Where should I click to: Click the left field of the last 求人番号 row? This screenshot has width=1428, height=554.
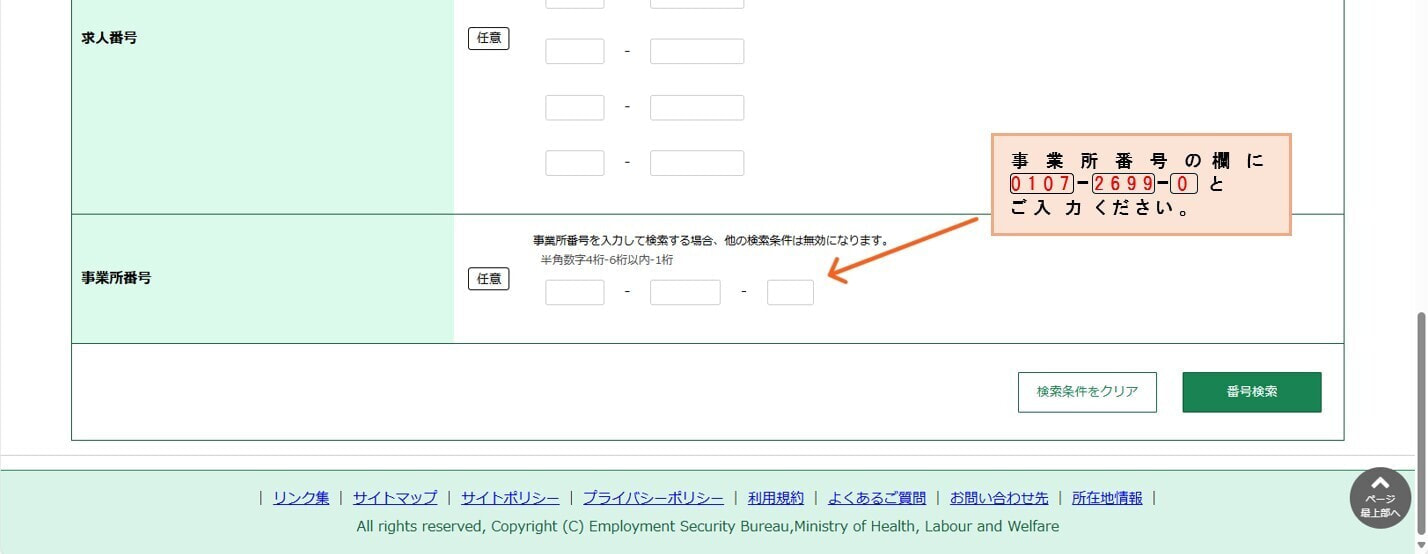pos(574,163)
